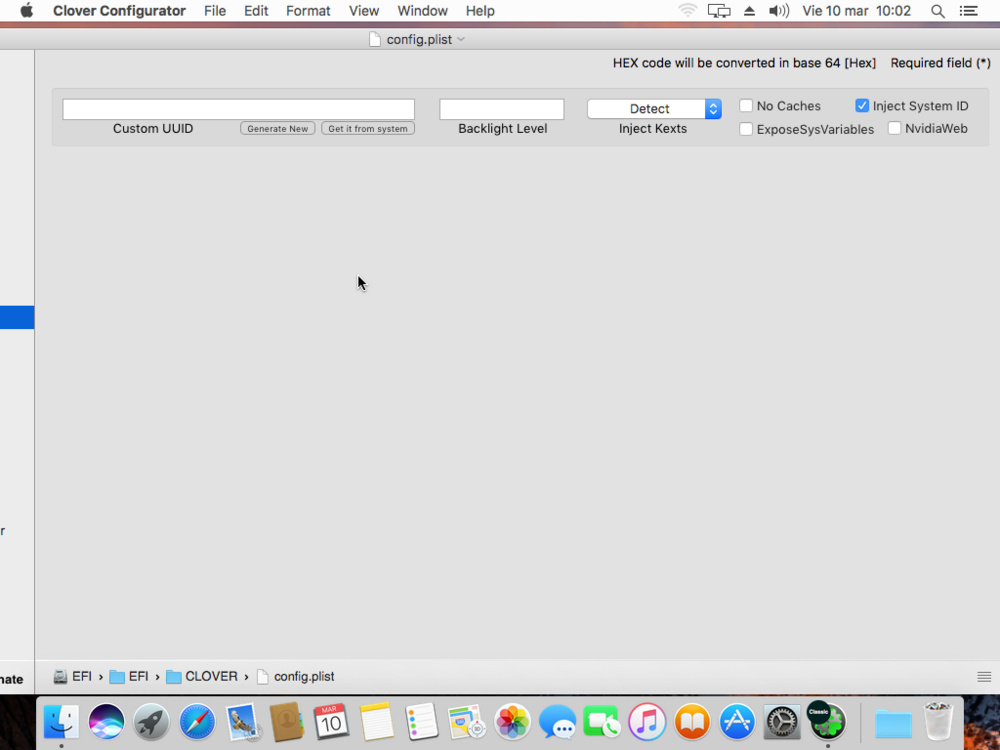Viewport: 1000px width, 750px height.
Task: Open Spotlight search magnifier
Action: (x=938, y=11)
